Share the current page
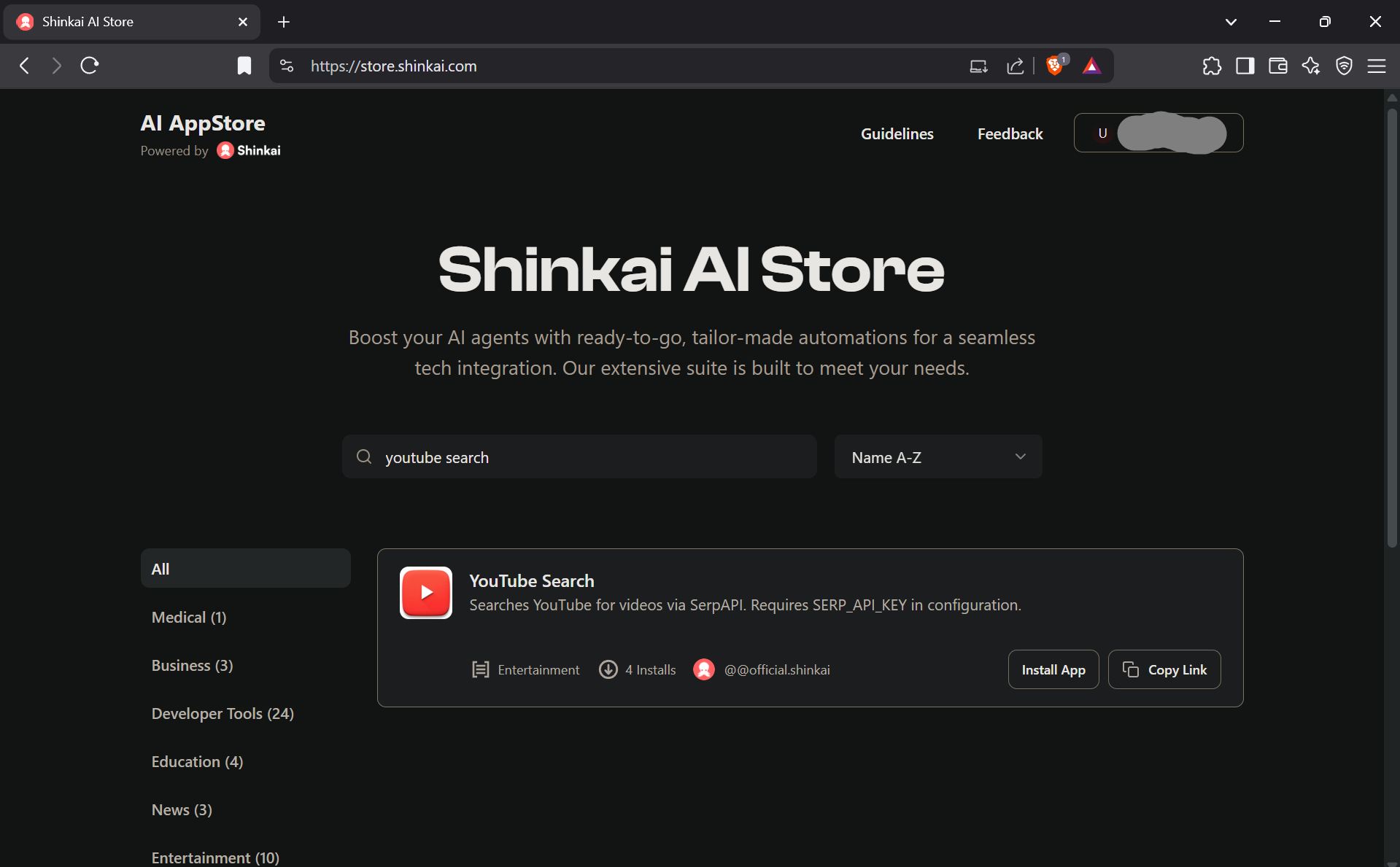The height and width of the screenshot is (867, 1400). pyautogui.click(x=1015, y=66)
